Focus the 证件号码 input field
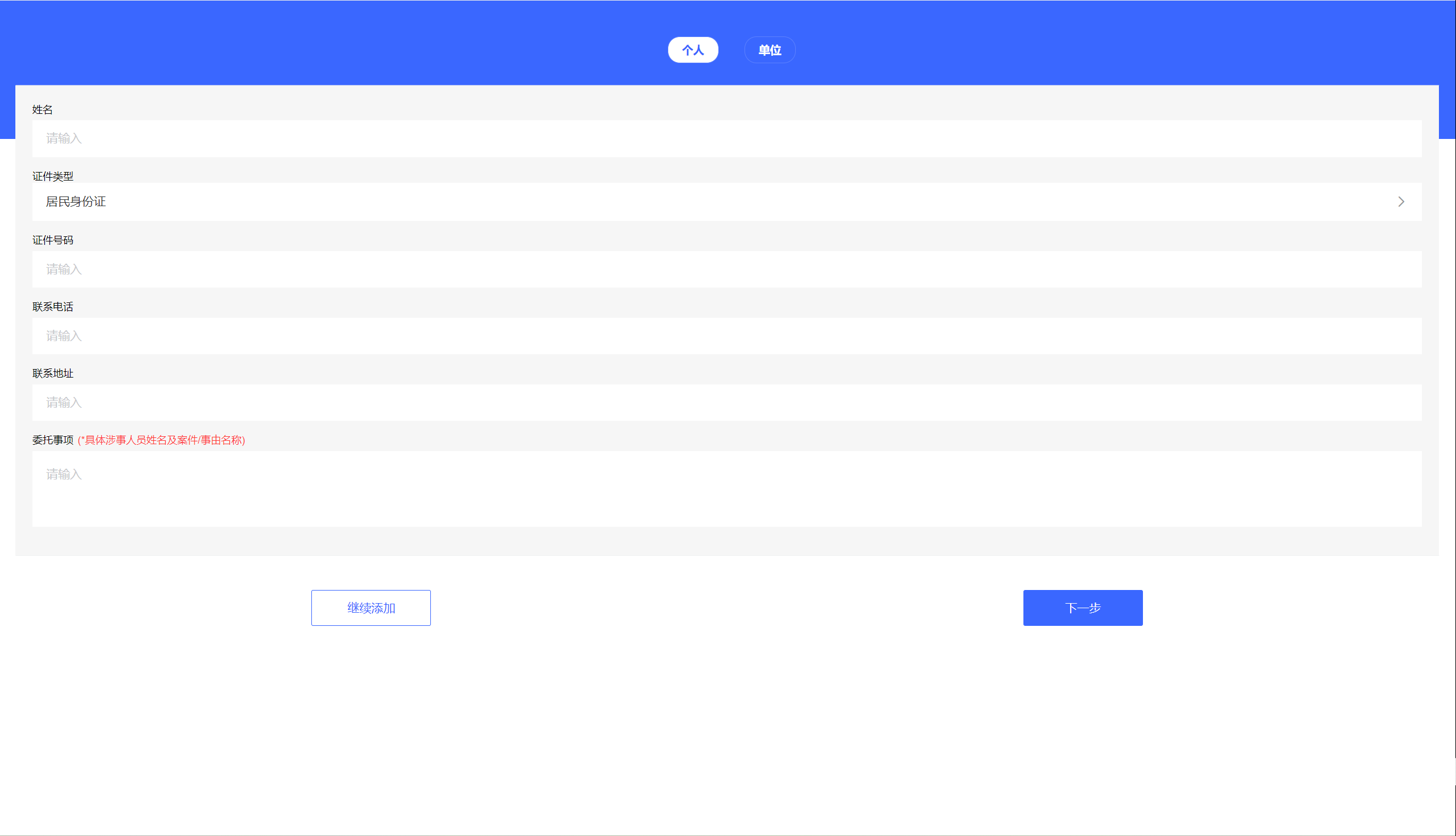 726,269
